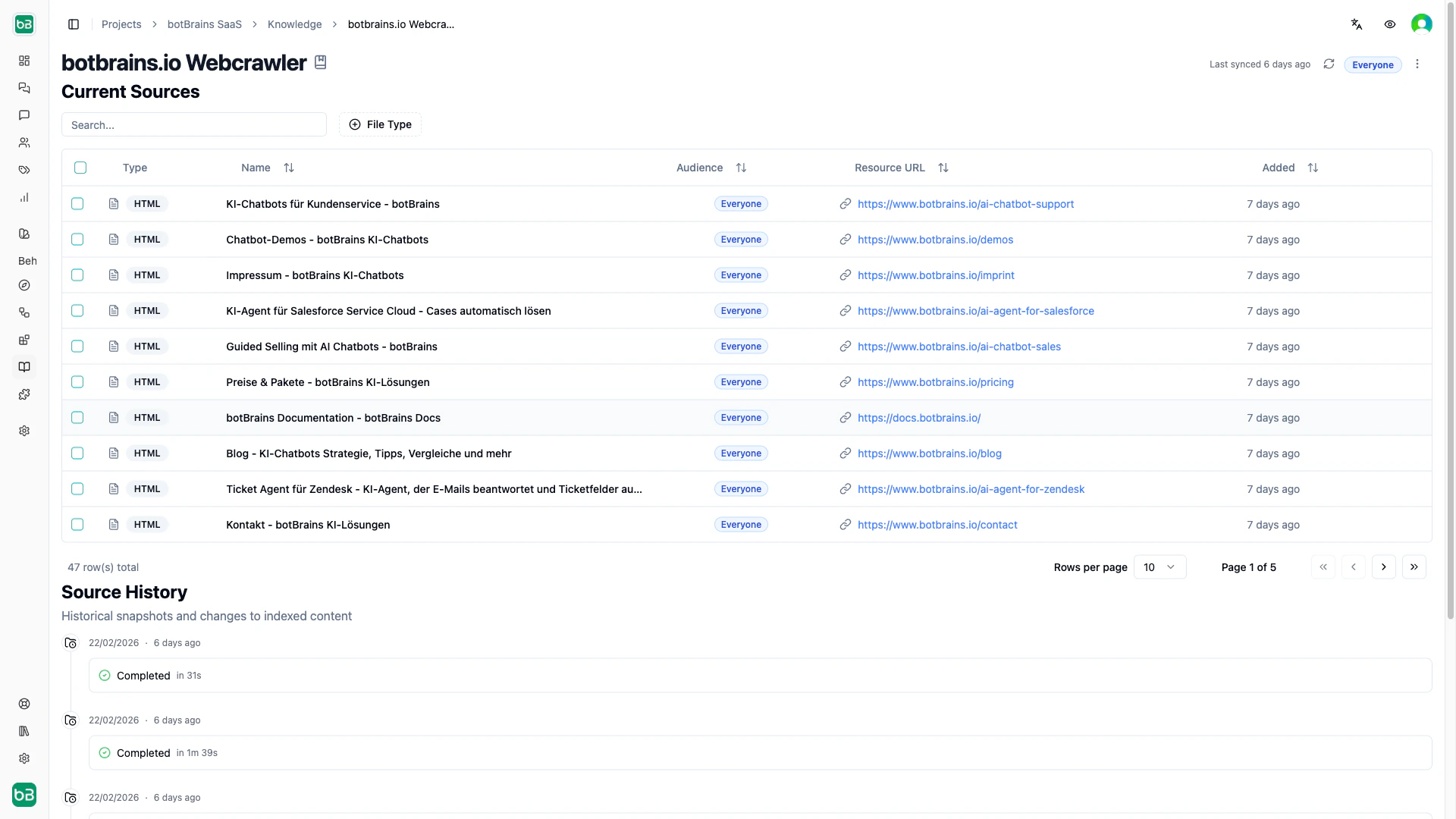Viewport: 1456px width, 819px height.
Task: Select the checkbox next to botBrains Documentation
Action: coord(77,418)
